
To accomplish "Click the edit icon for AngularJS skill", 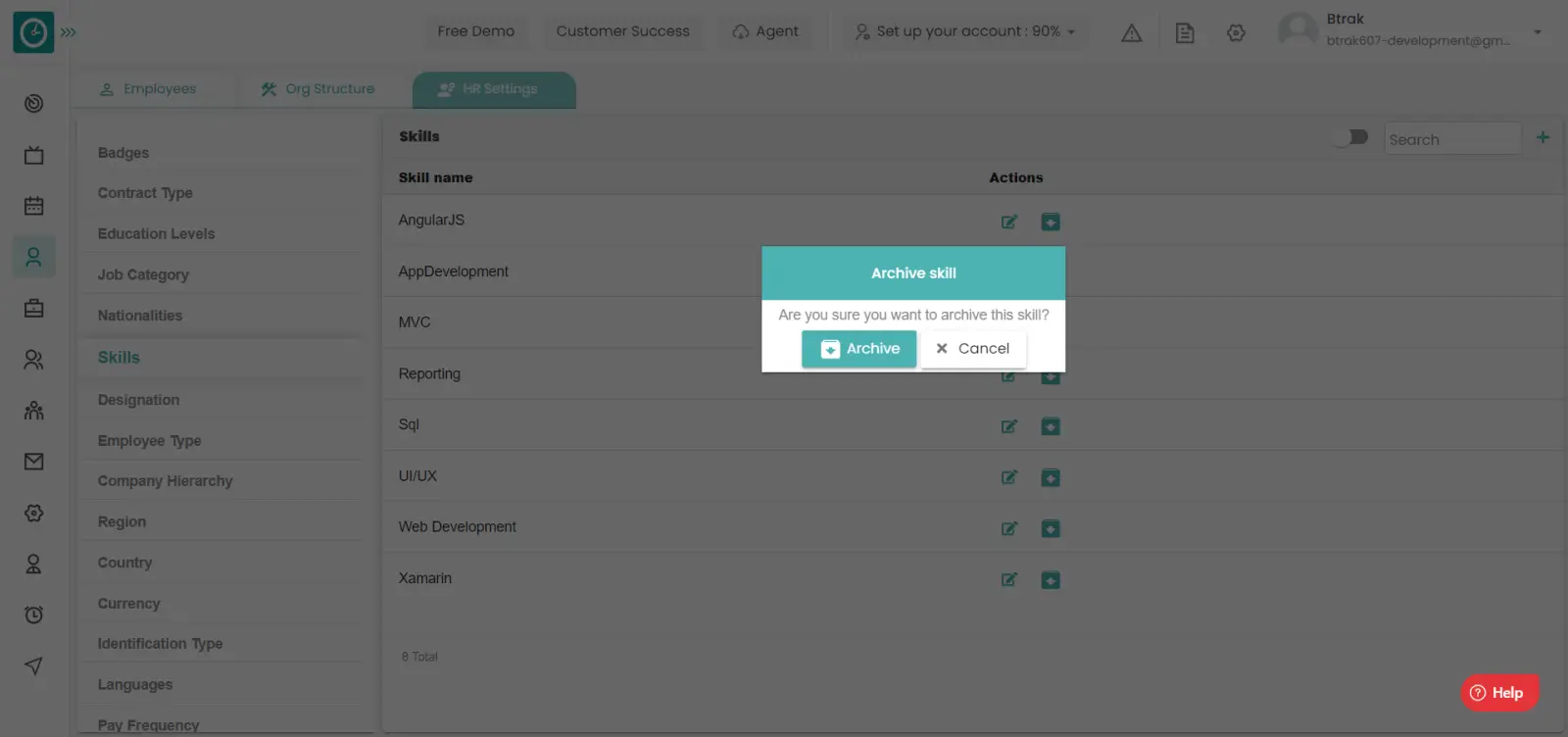I will click(1008, 221).
